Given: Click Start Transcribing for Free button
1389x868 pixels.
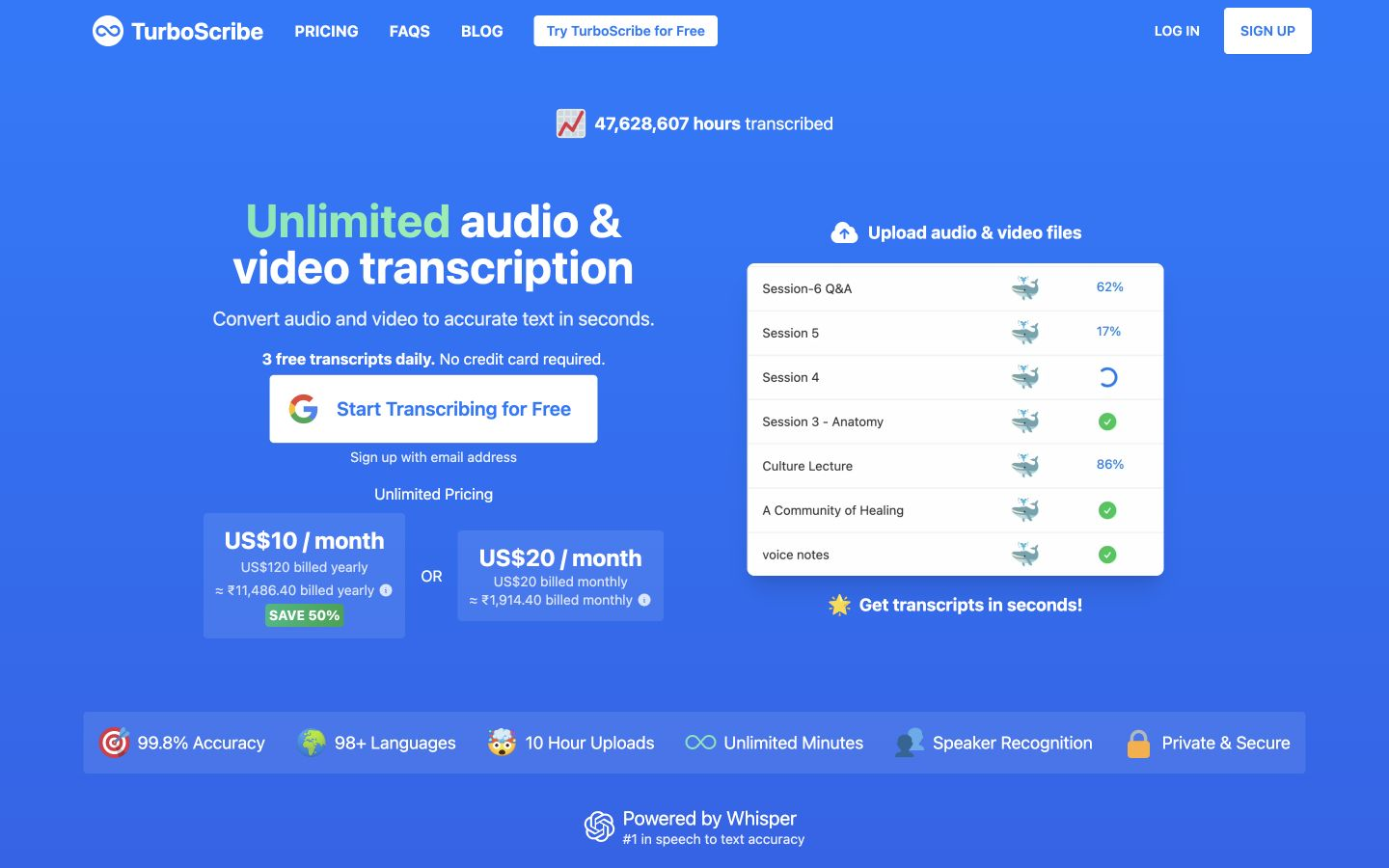Looking at the screenshot, I should (x=433, y=409).
